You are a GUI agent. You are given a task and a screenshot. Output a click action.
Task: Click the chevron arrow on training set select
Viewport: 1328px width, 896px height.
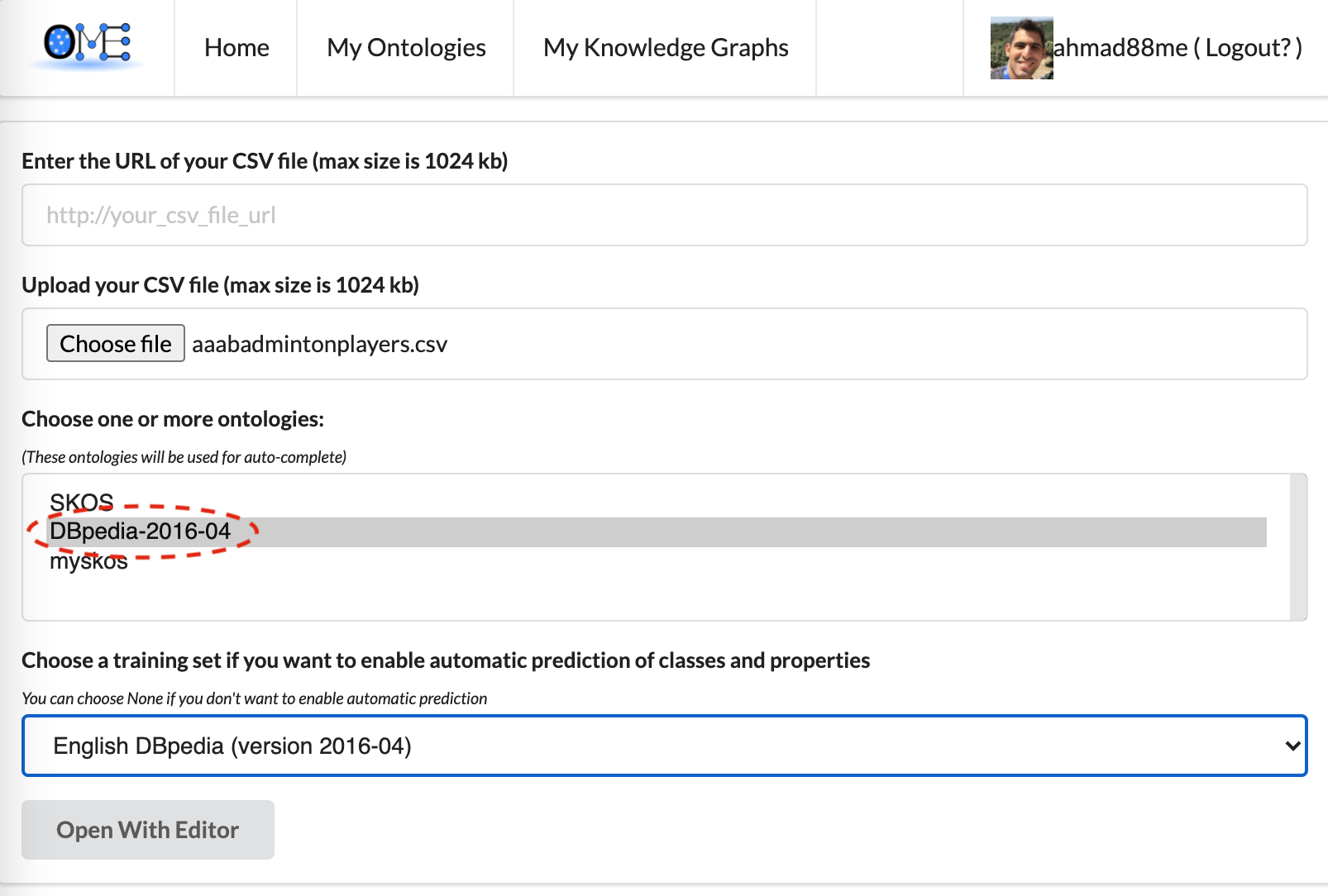click(x=1292, y=746)
